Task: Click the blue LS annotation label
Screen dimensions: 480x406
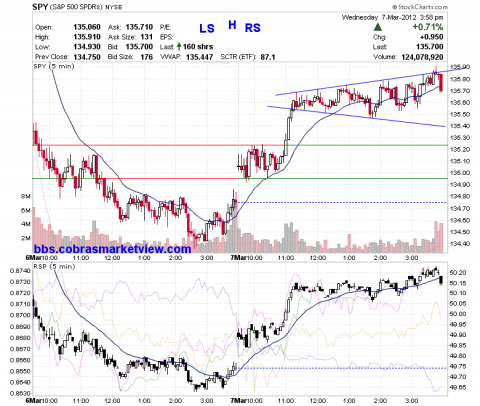Action: [x=207, y=29]
